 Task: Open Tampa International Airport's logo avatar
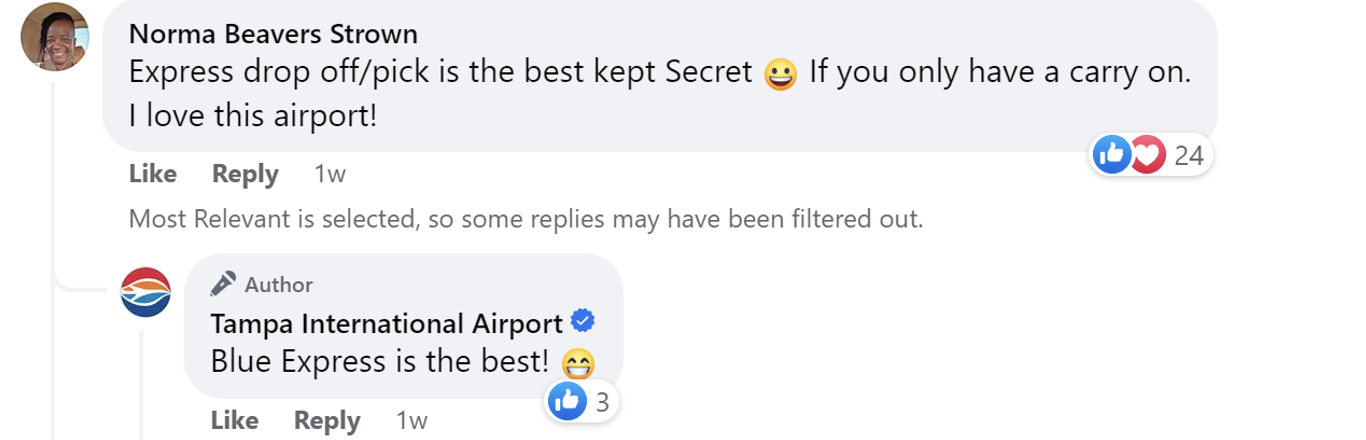point(145,293)
